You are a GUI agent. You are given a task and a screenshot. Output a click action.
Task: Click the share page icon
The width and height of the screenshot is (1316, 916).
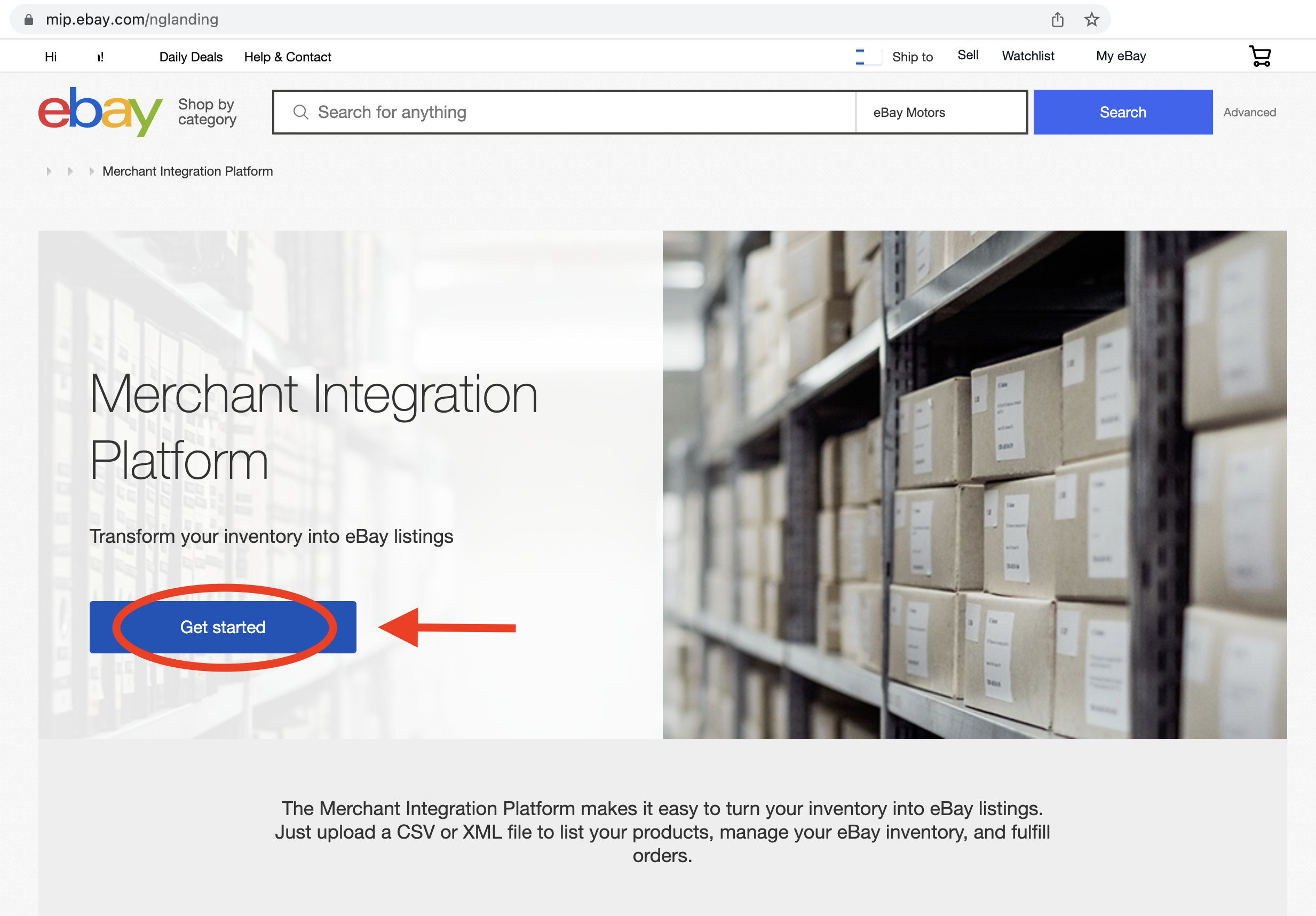click(x=1058, y=20)
